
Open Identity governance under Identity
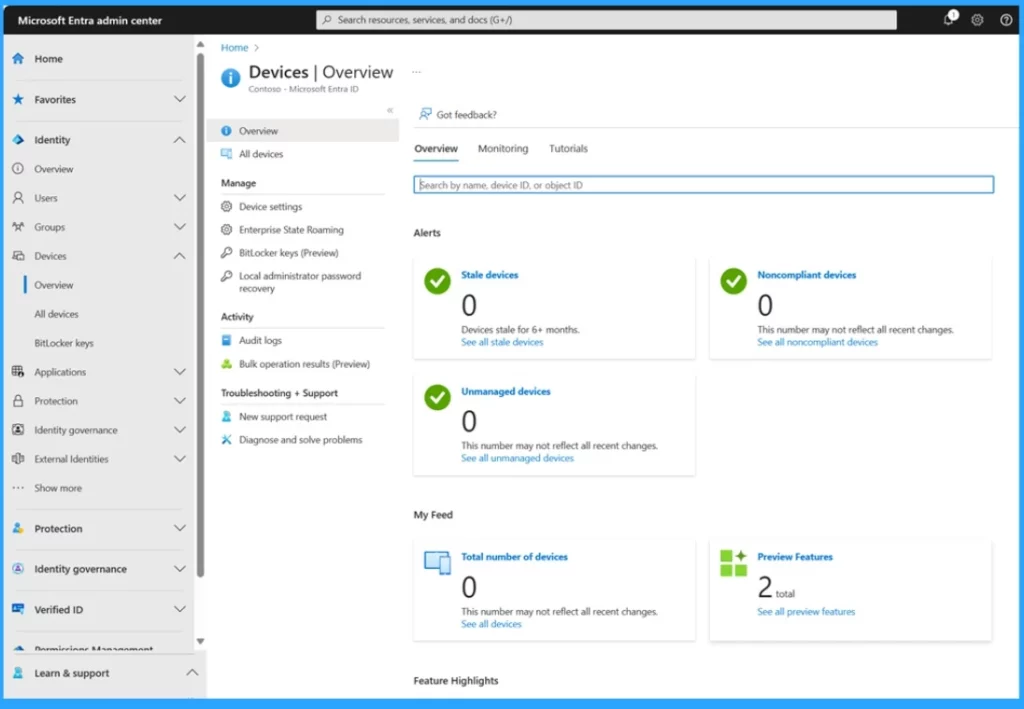coord(76,430)
